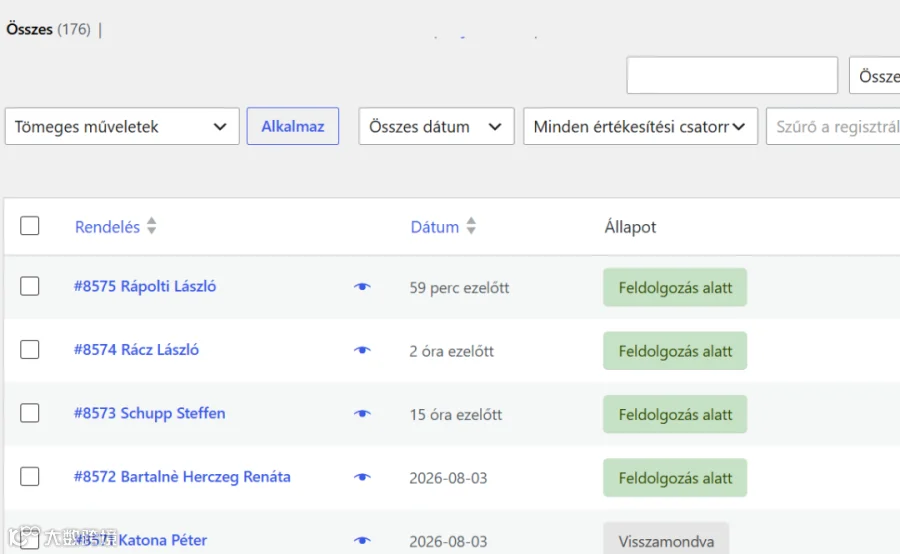Sort orders by Dátum column header
Screen dimensions: 900x554
[435, 227]
